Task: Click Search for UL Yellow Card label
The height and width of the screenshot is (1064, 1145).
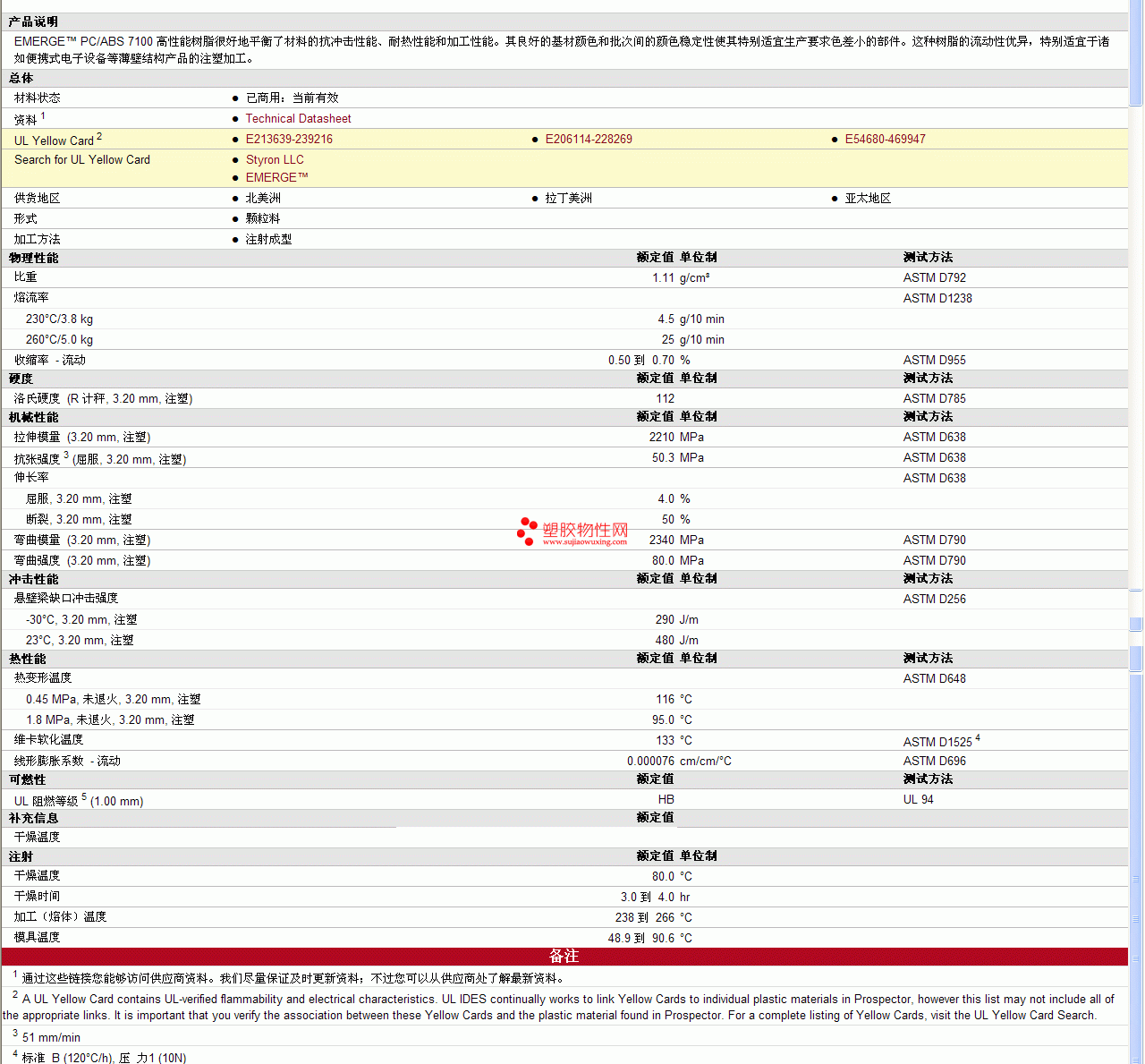Action: [82, 159]
